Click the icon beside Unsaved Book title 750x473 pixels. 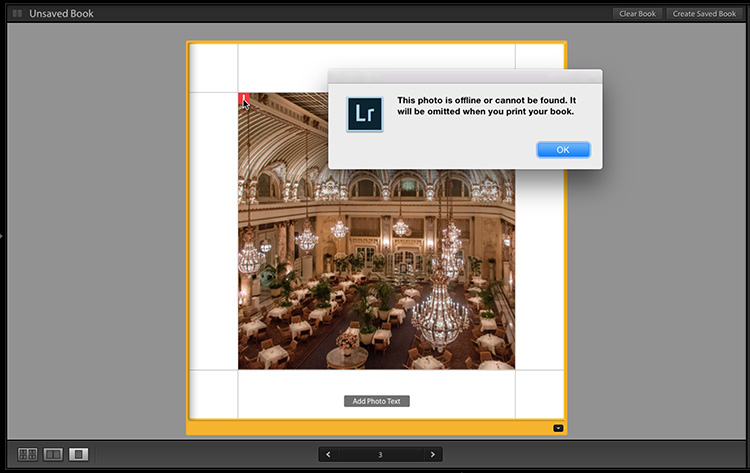17,14
